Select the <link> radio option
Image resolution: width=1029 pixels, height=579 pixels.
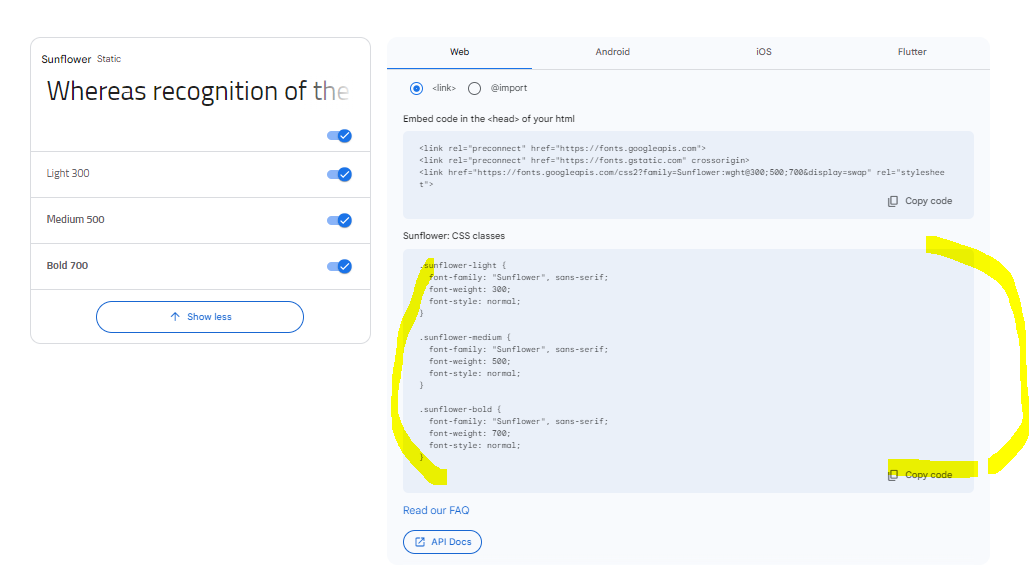[x=416, y=88]
